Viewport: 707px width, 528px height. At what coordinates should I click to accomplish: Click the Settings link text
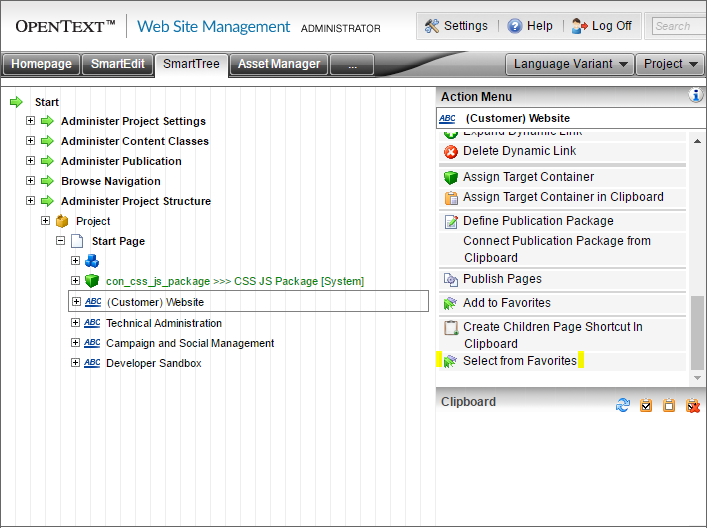click(x=466, y=26)
